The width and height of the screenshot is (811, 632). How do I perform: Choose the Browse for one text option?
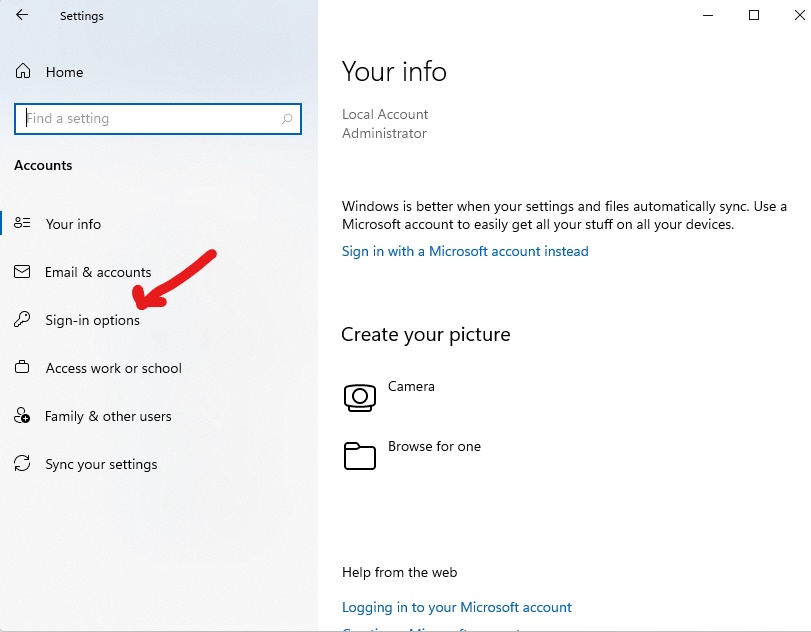click(434, 446)
